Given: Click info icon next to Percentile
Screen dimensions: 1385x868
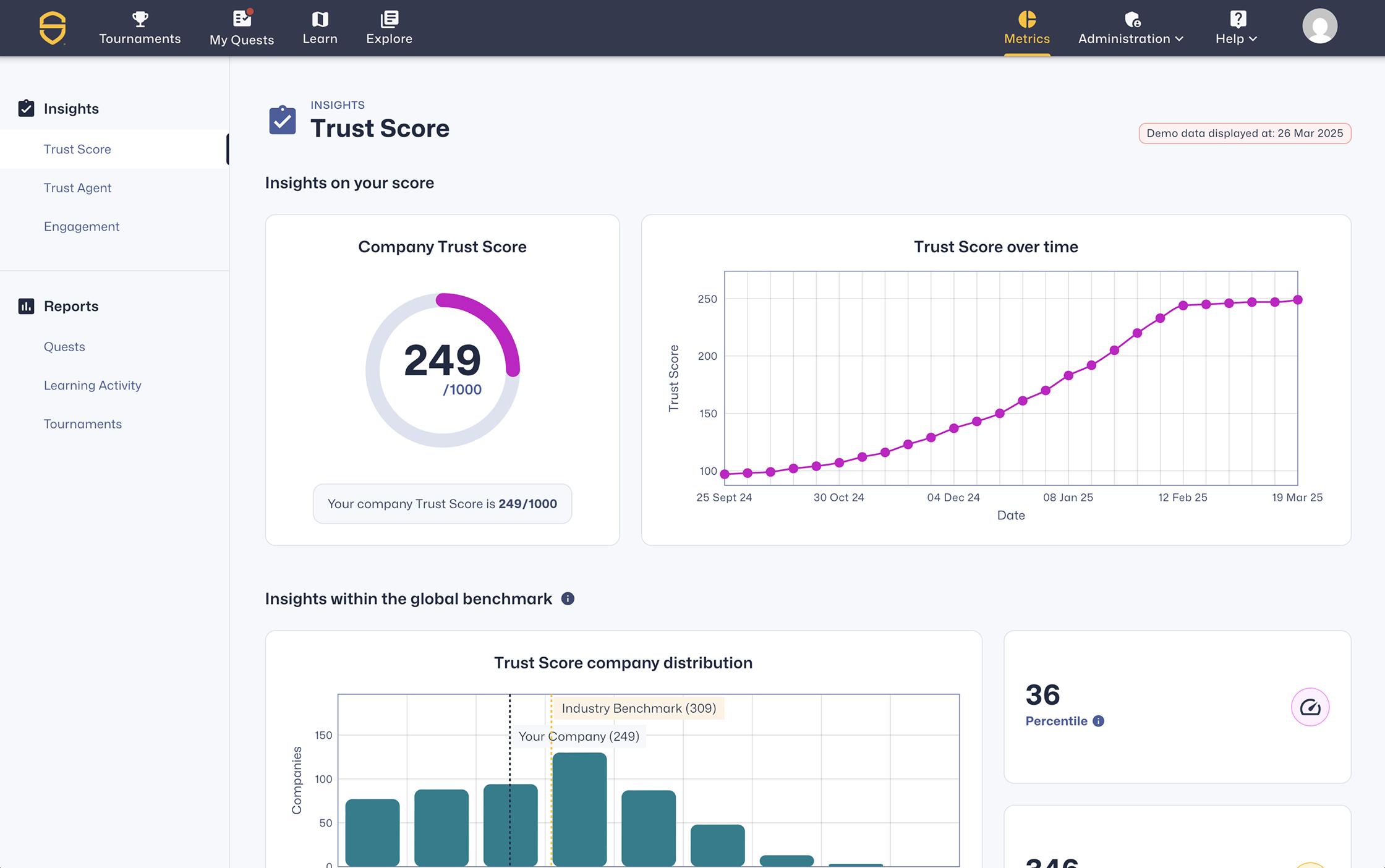Looking at the screenshot, I should [1098, 721].
